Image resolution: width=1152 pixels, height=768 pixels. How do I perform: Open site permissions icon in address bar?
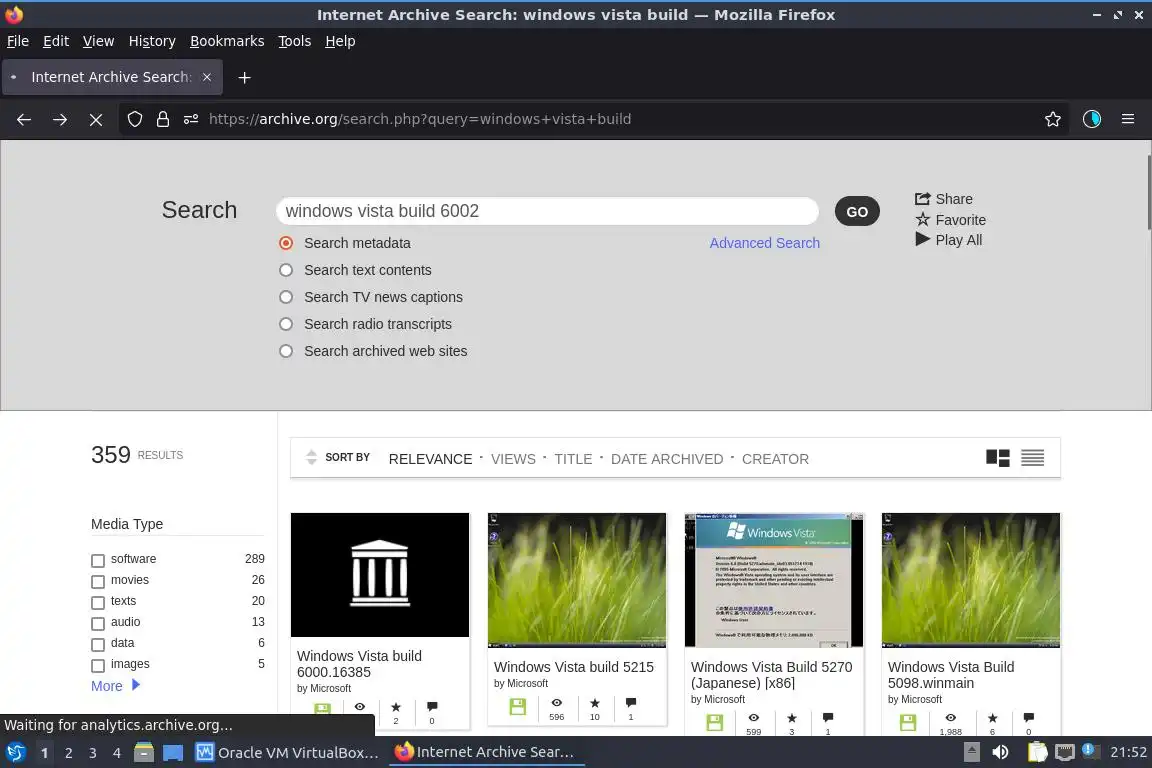(191, 119)
